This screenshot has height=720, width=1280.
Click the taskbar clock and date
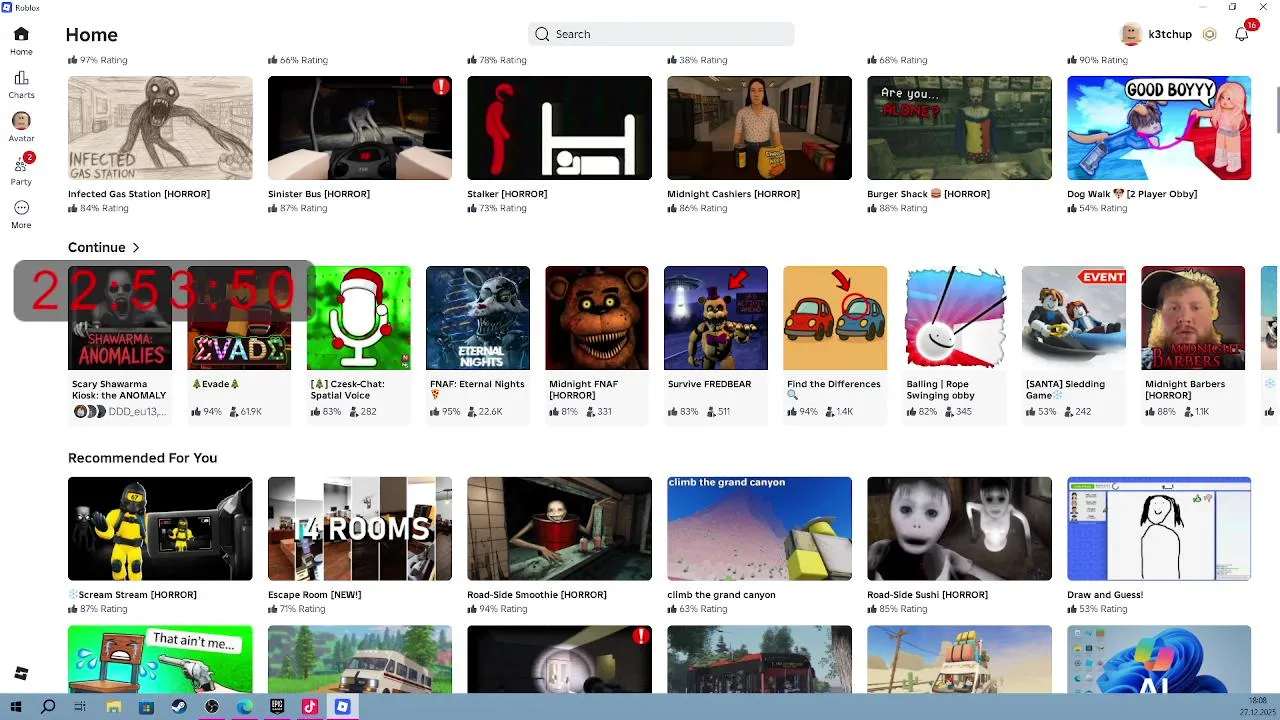(x=1257, y=707)
